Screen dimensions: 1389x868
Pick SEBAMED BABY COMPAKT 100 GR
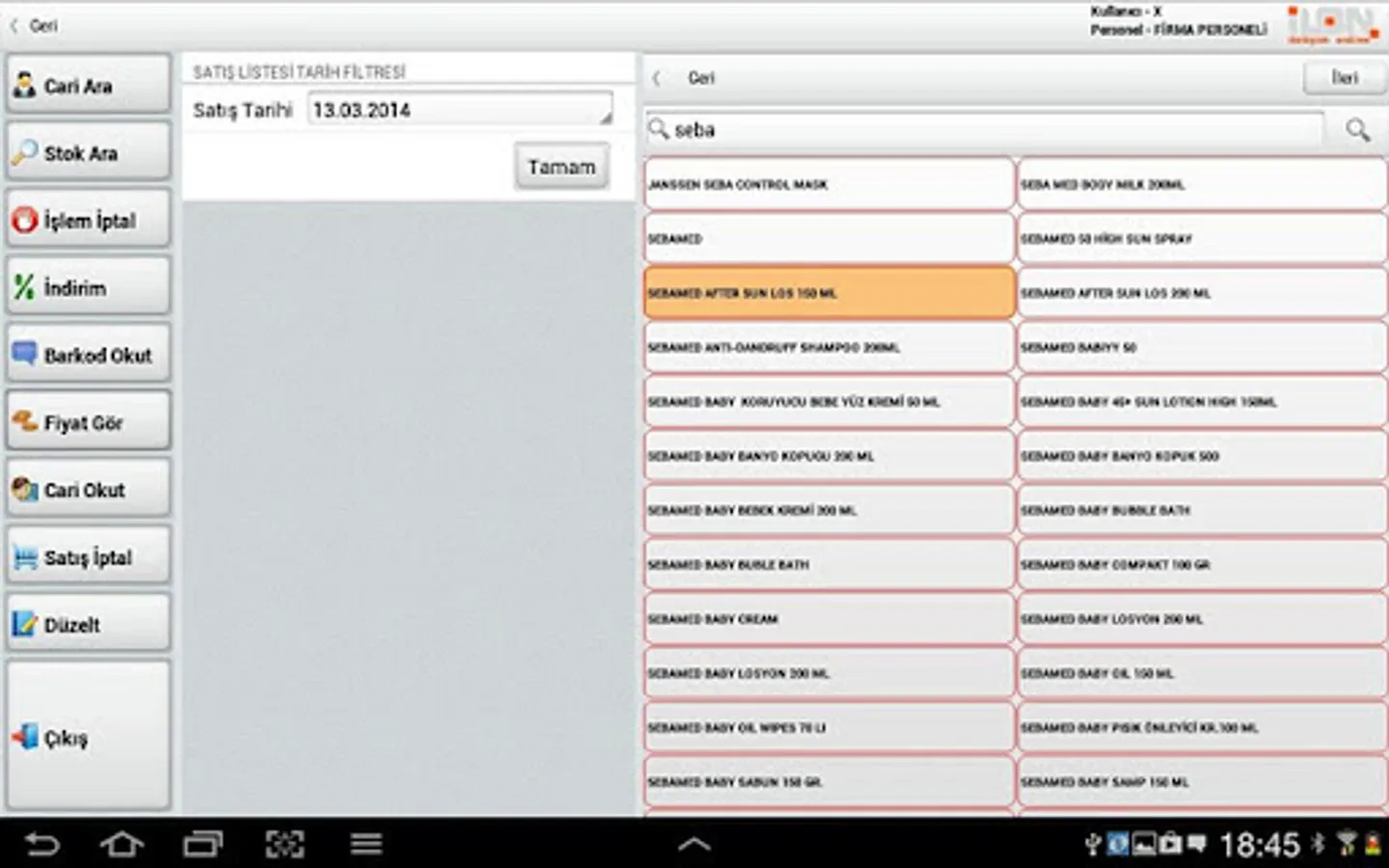click(1202, 565)
